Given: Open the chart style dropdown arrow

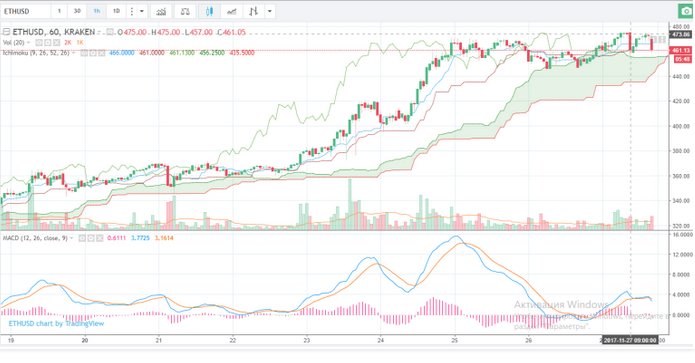Looking at the screenshot, I should [x=269, y=12].
